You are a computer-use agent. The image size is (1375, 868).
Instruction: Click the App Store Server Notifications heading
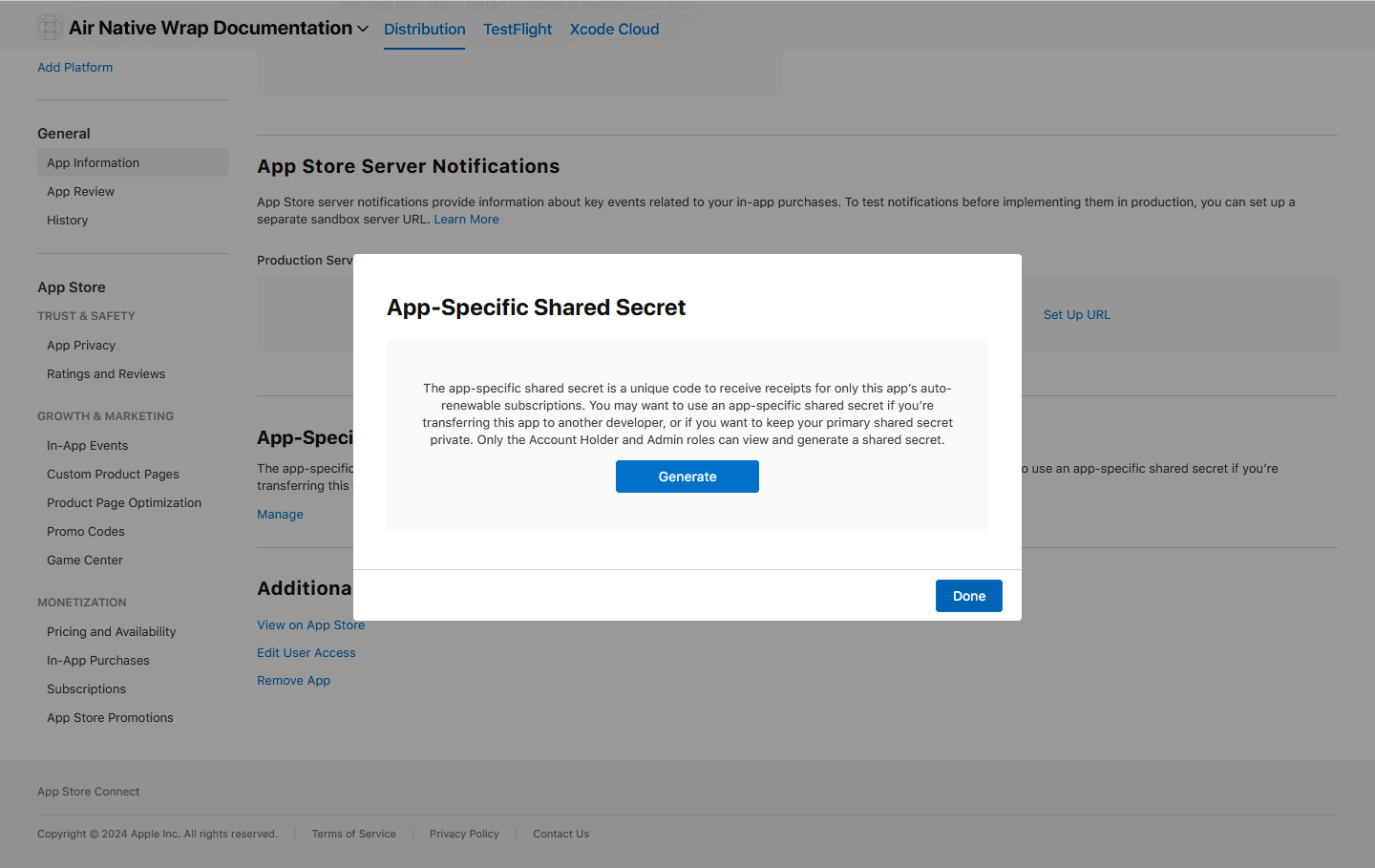click(408, 166)
